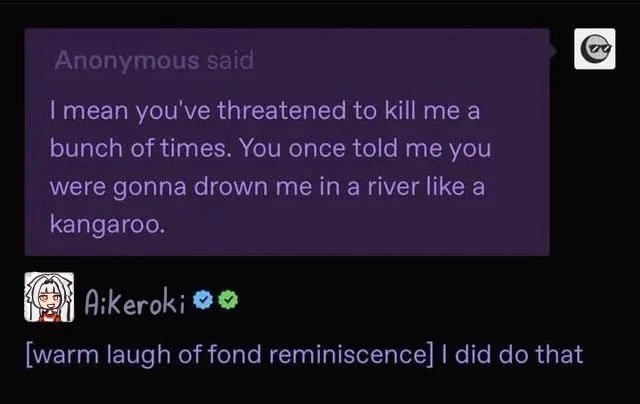640x404 pixels.
Task: Click the blue verified checkmark badge
Action: tap(203, 300)
